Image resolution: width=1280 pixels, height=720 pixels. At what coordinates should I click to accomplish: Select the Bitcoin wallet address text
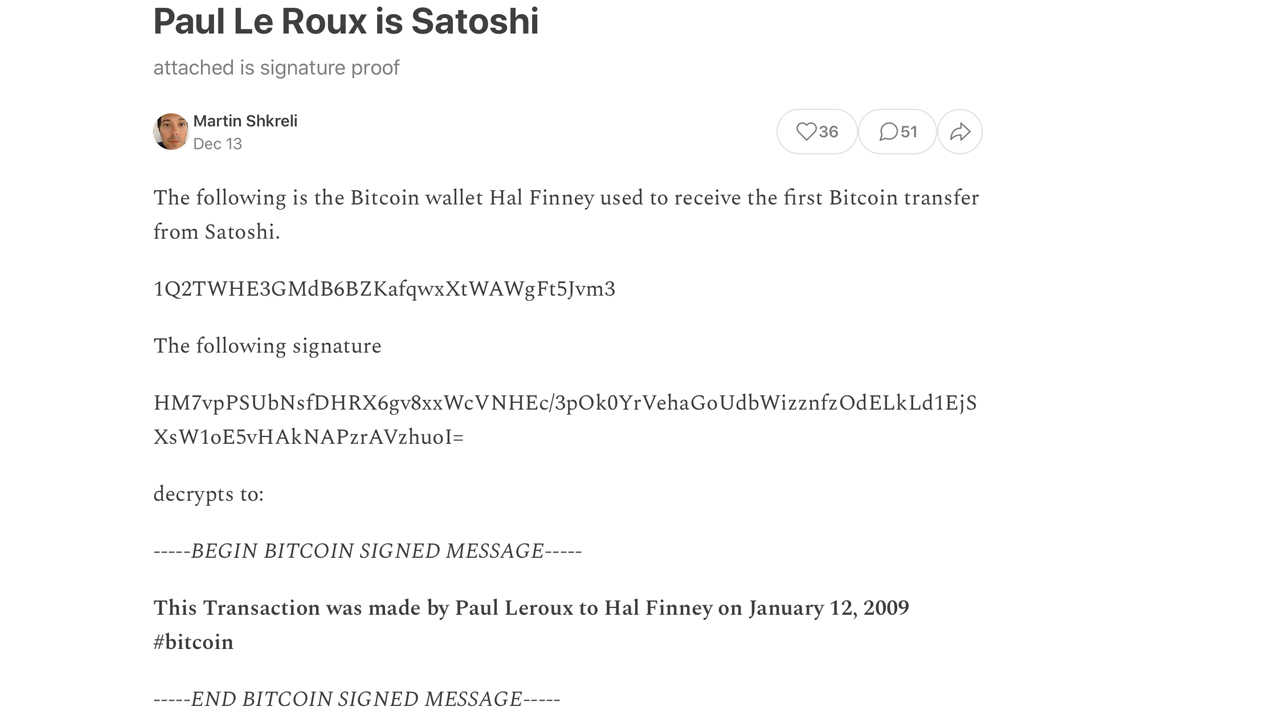pos(384,289)
